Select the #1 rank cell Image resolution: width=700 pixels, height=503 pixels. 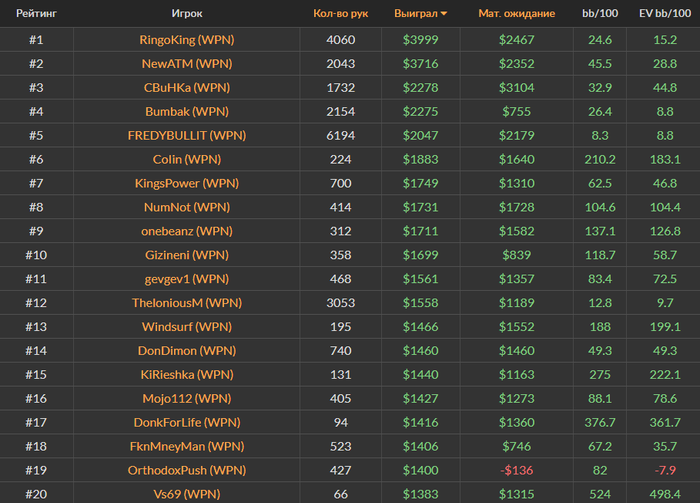[x=36, y=40]
